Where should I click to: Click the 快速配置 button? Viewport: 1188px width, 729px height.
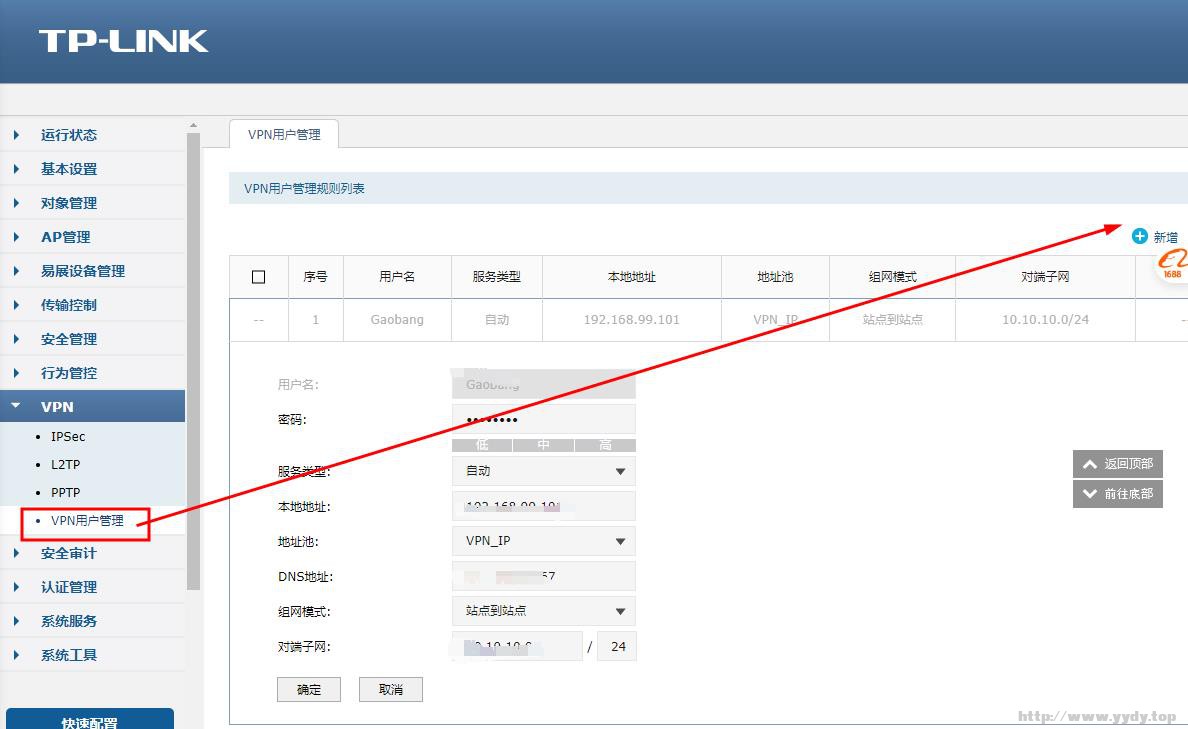pyautogui.click(x=89, y=719)
